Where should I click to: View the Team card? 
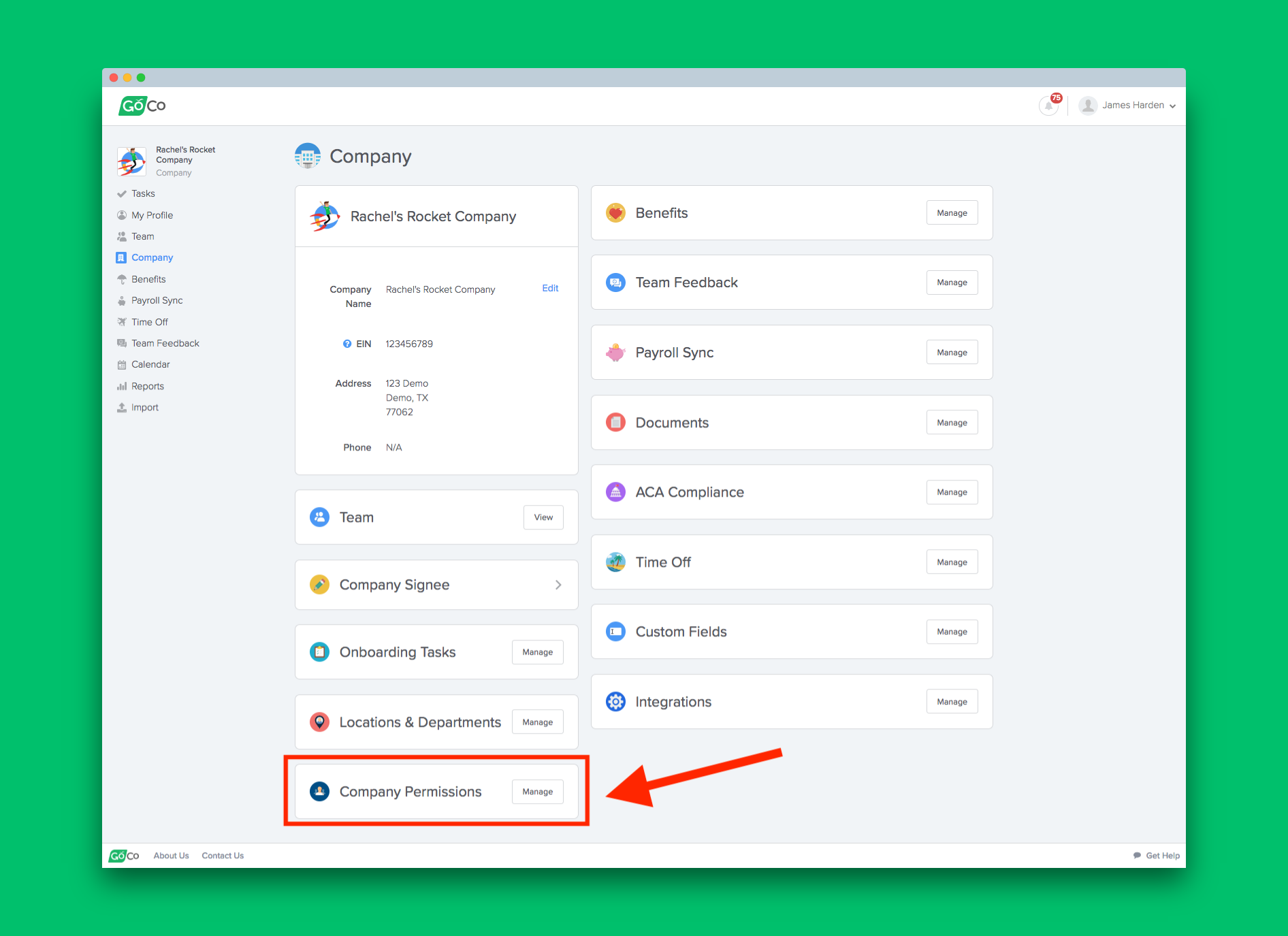543,517
